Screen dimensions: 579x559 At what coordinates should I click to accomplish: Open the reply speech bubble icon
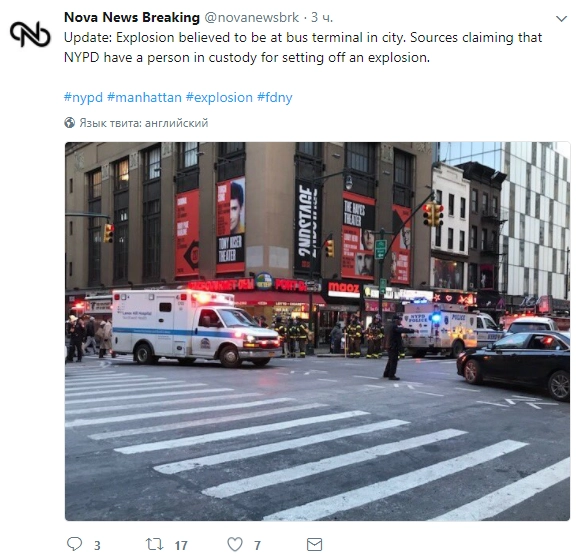coord(74,544)
